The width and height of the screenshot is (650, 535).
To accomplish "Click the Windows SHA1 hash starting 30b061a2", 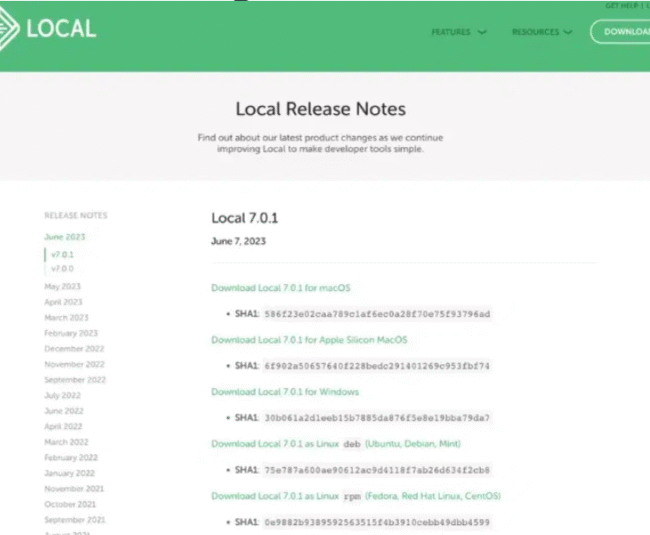I will click(x=377, y=418).
